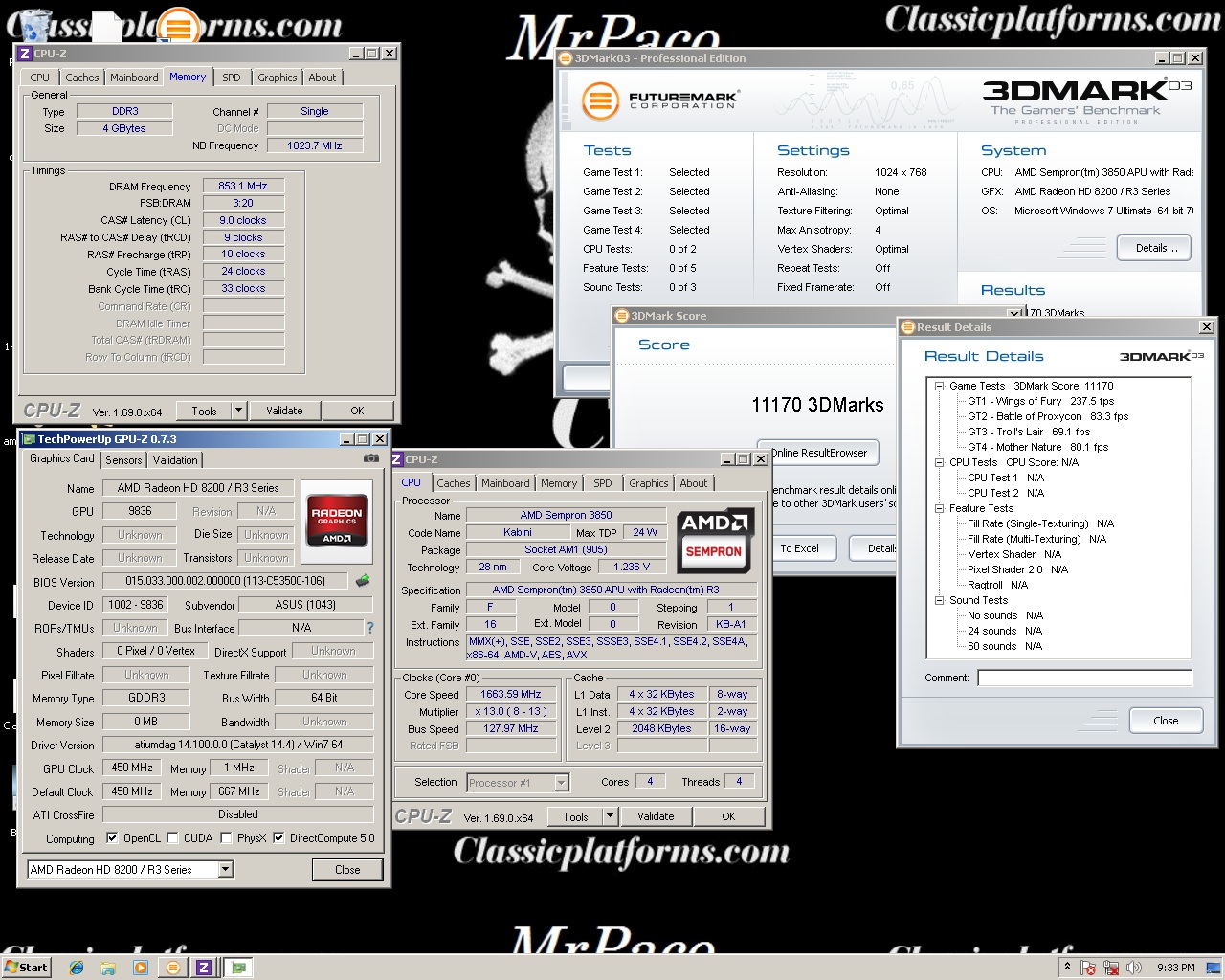Click the Radeon Graphics logo in GPU-Z
The height and width of the screenshot is (980, 1225).
point(337,523)
